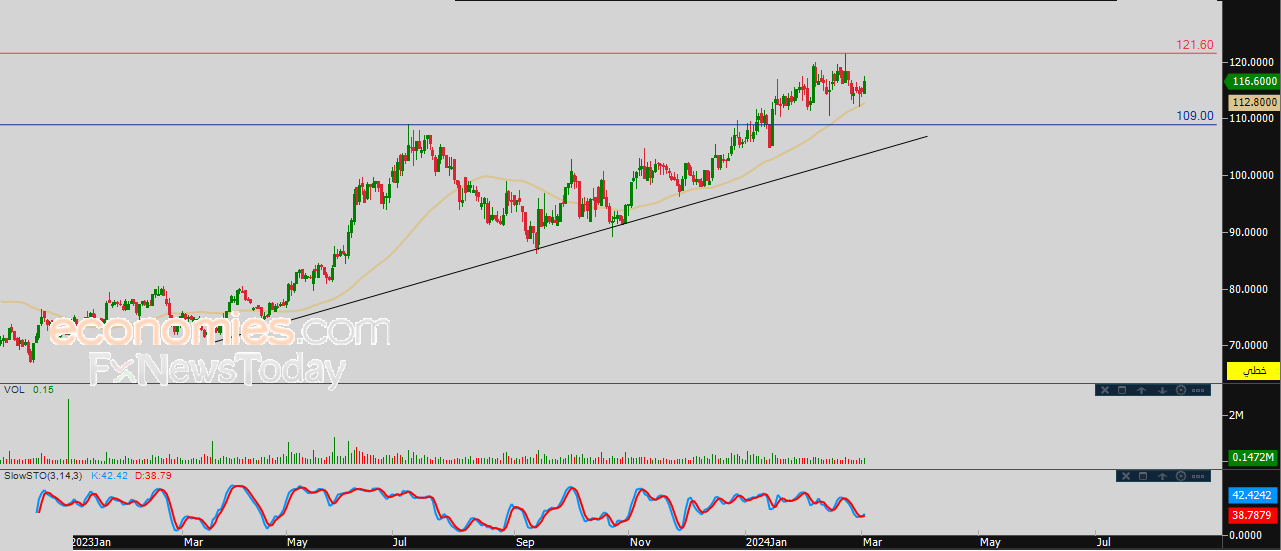This screenshot has width=1281, height=551.
Task: Click the 2M volume axis label
Action: point(1236,414)
